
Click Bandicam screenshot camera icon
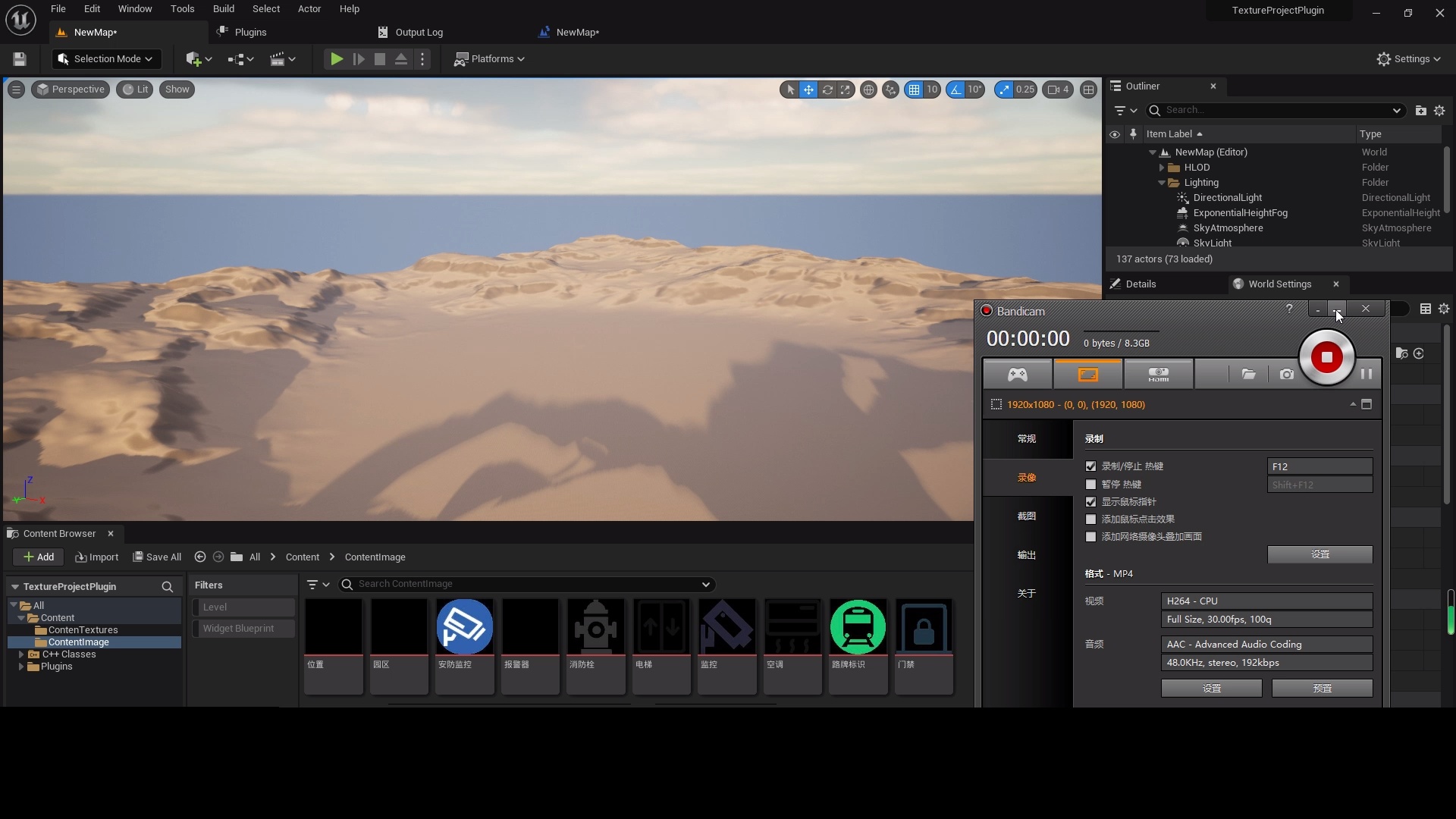[1287, 375]
